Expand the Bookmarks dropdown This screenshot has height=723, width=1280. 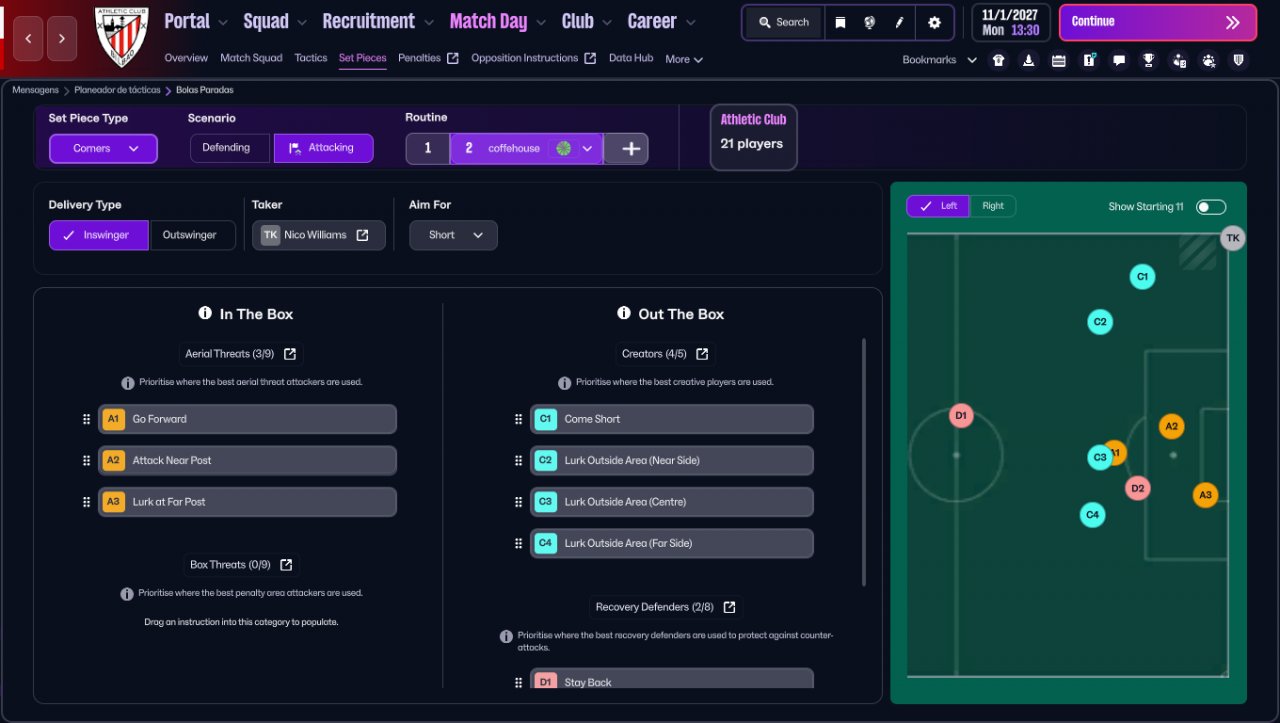tap(940, 60)
